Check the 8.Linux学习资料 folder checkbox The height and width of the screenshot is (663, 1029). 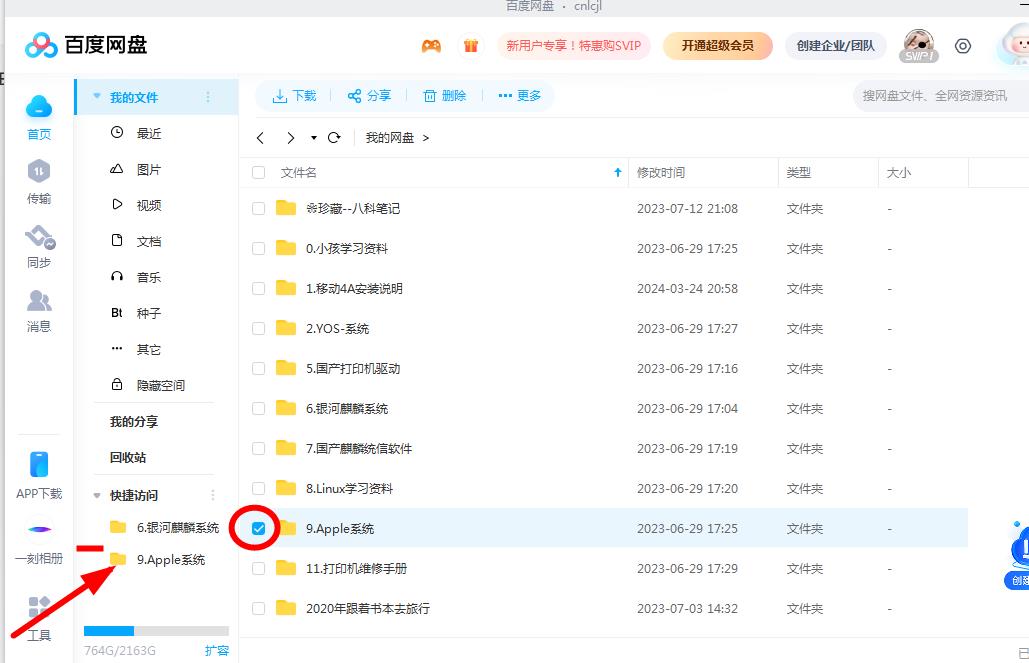click(x=258, y=488)
